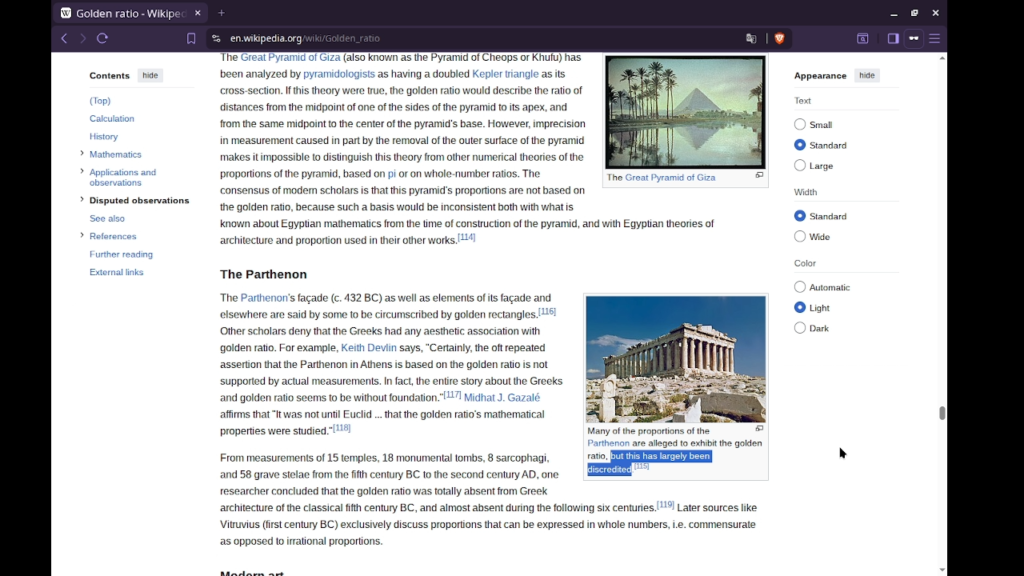Click the page vertical scrollbar thumb
Screen dimensions: 1024x576
click(x=942, y=413)
